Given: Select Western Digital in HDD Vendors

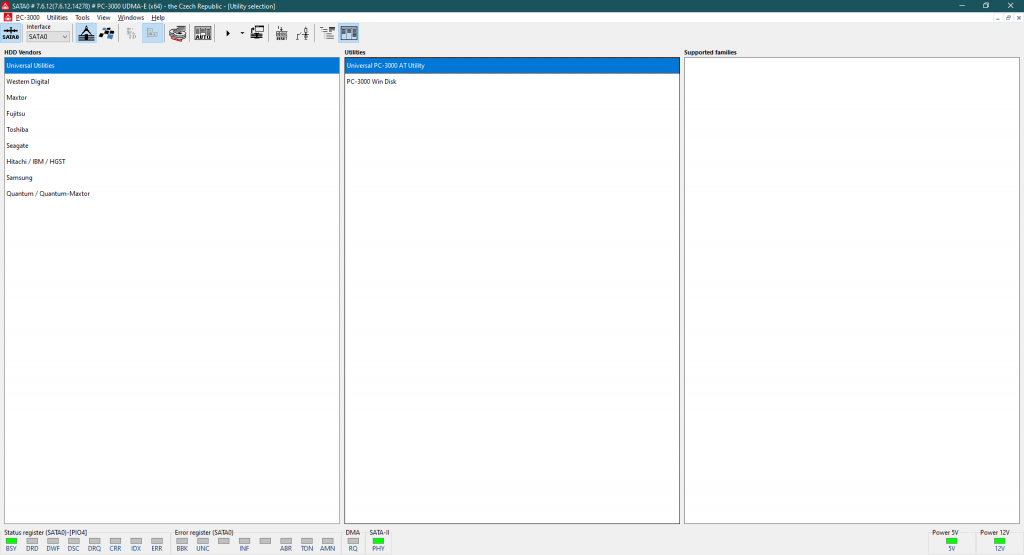Looking at the screenshot, I should tap(28, 82).
